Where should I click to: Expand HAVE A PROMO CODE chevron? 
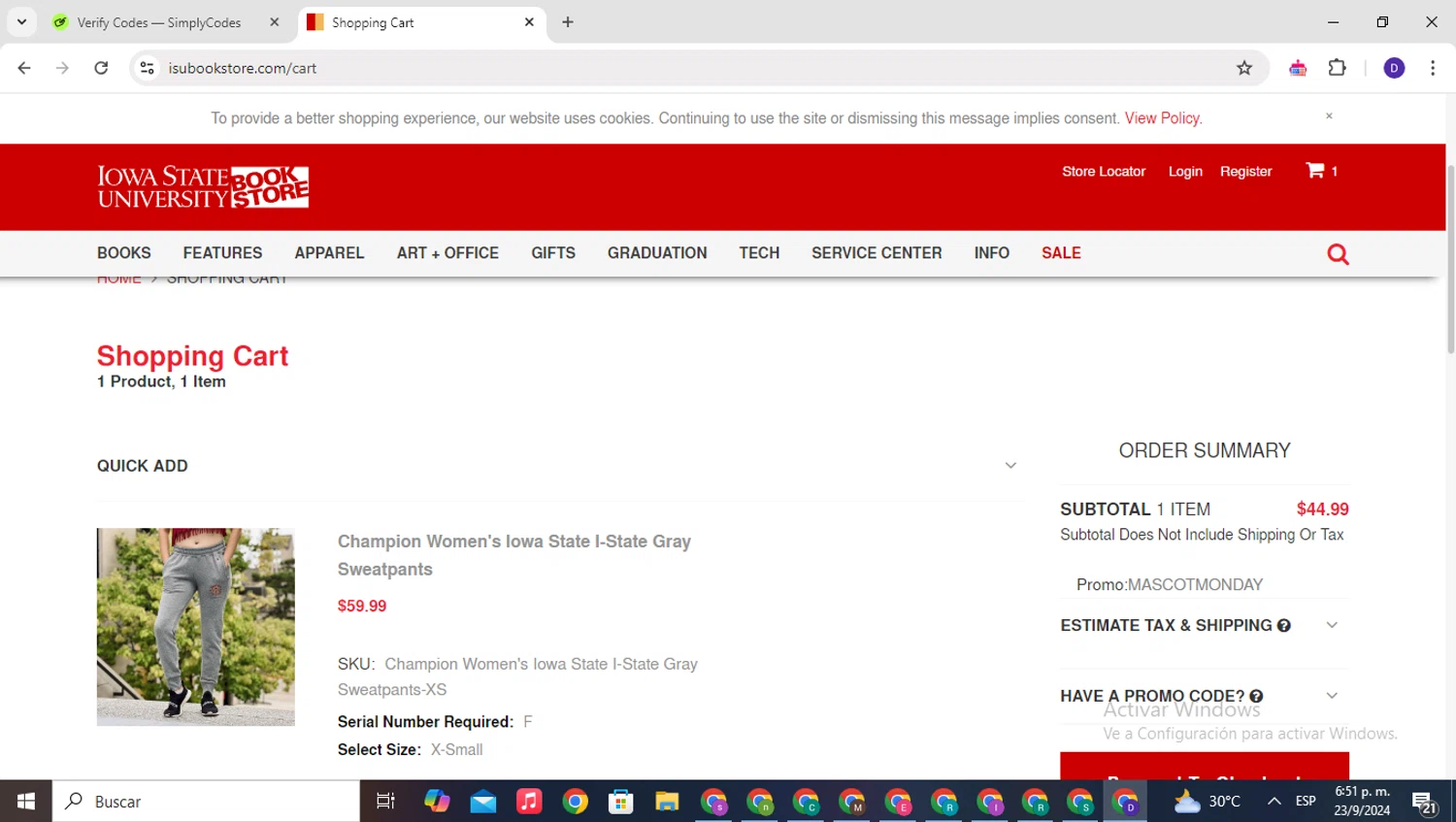coord(1332,695)
